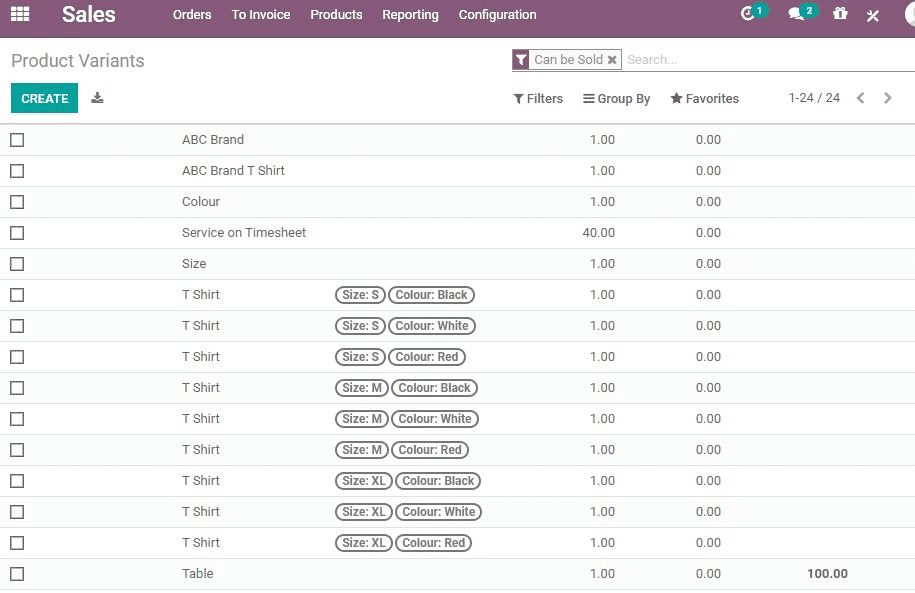Open the Reporting menu
The height and width of the screenshot is (593, 915).
pos(410,15)
